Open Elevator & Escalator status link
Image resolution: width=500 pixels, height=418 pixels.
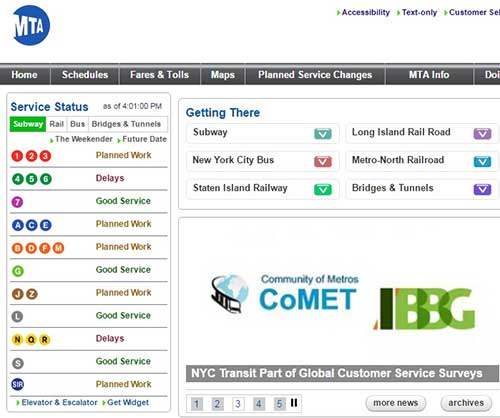click(59, 402)
